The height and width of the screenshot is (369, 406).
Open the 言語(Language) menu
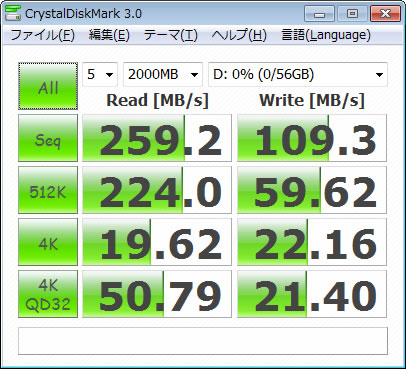click(326, 35)
